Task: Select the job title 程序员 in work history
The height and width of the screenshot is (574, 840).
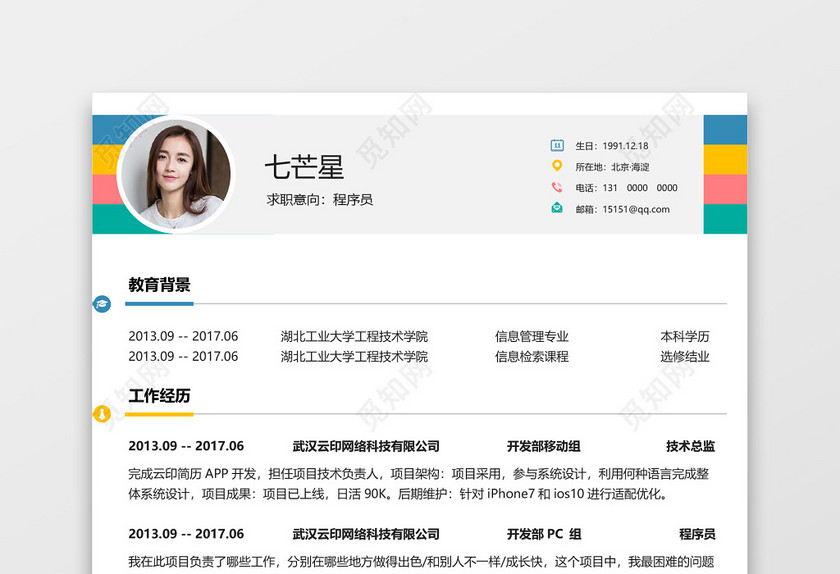Action: (697, 534)
